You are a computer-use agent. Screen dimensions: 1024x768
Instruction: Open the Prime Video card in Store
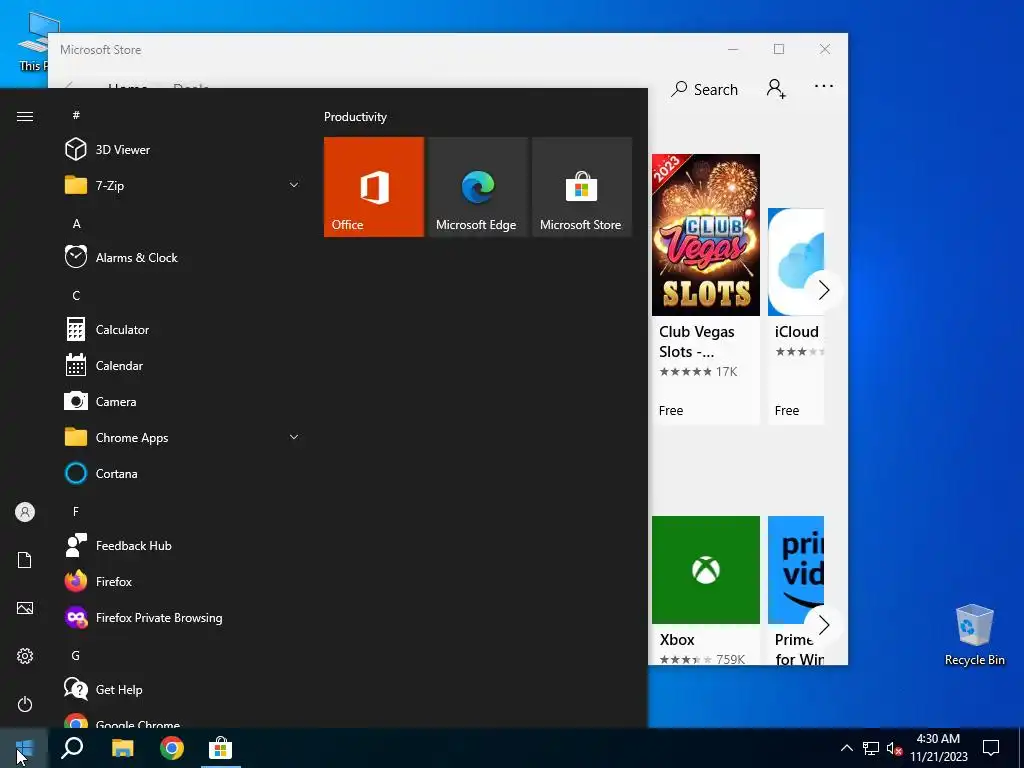coord(796,590)
